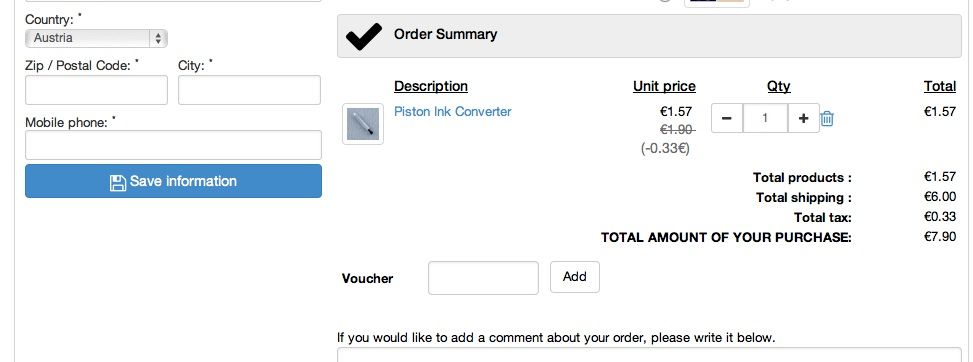Click the floppy disk icon in Save information
The image size is (973, 362).
click(x=118, y=182)
